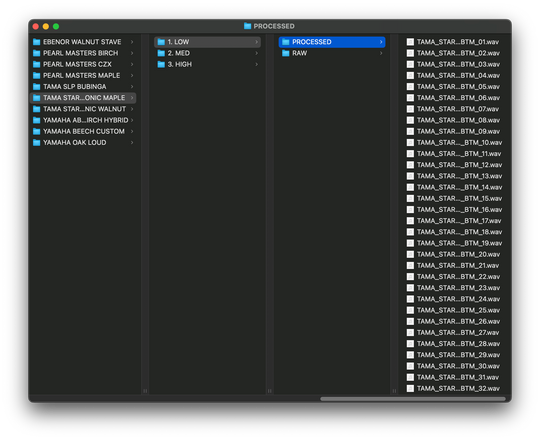Click the PEARL MASTERS BIRCH folder icon

[37, 53]
